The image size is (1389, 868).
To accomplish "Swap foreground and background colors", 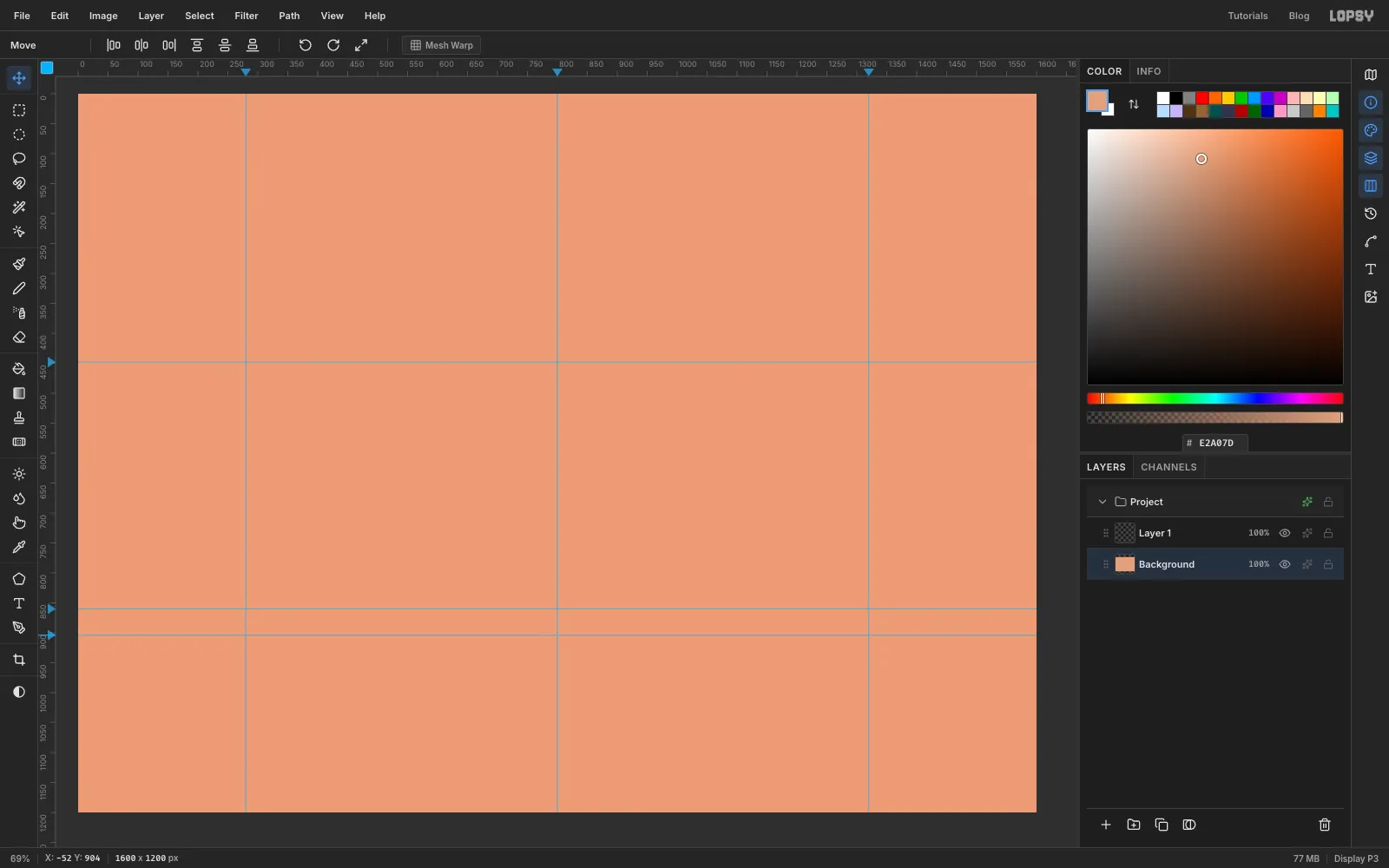I will tap(1134, 104).
